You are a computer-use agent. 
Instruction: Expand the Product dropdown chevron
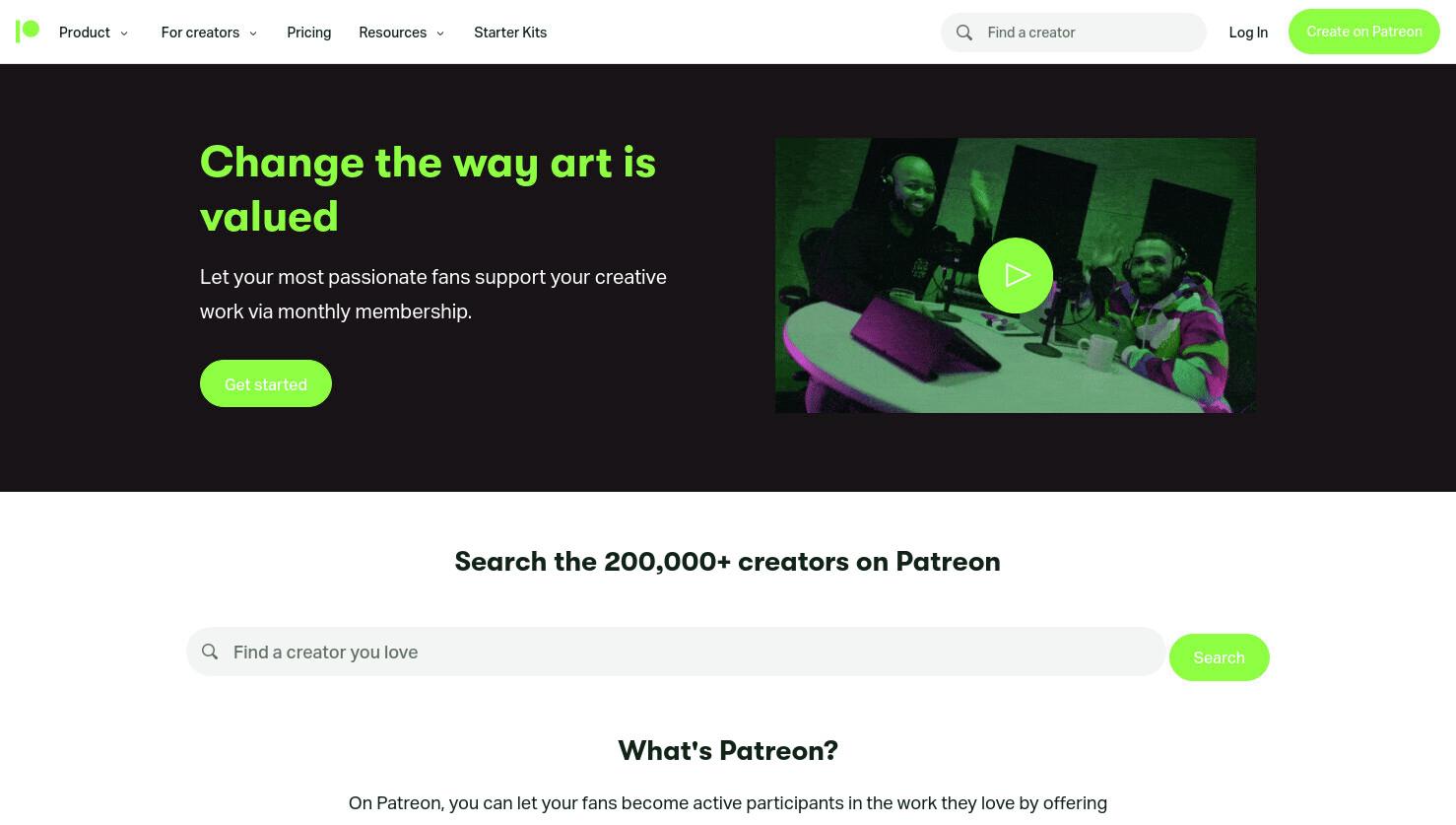124,34
